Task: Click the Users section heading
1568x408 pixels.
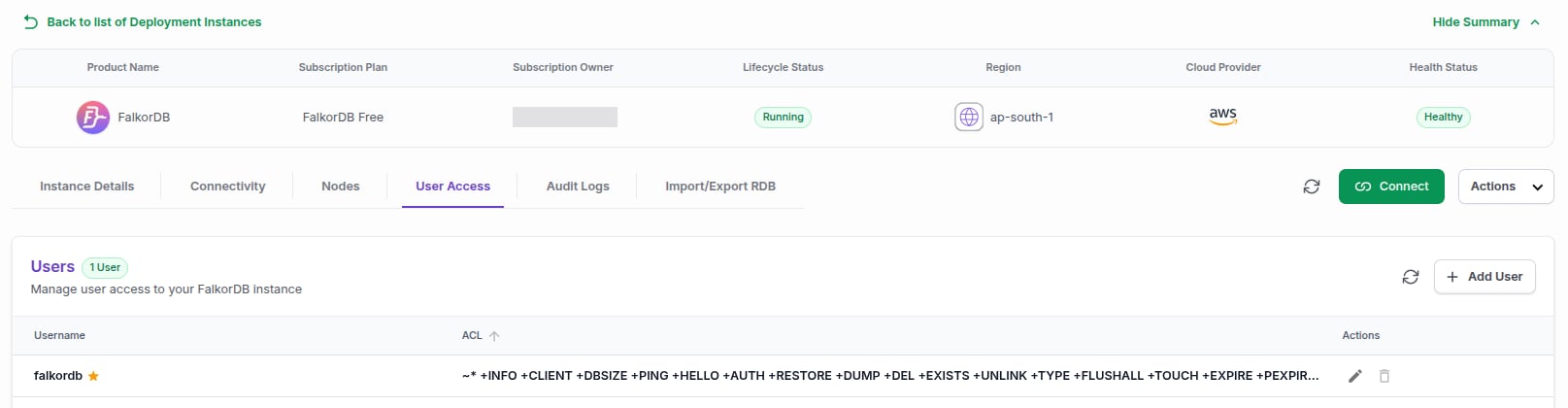Action: point(52,266)
